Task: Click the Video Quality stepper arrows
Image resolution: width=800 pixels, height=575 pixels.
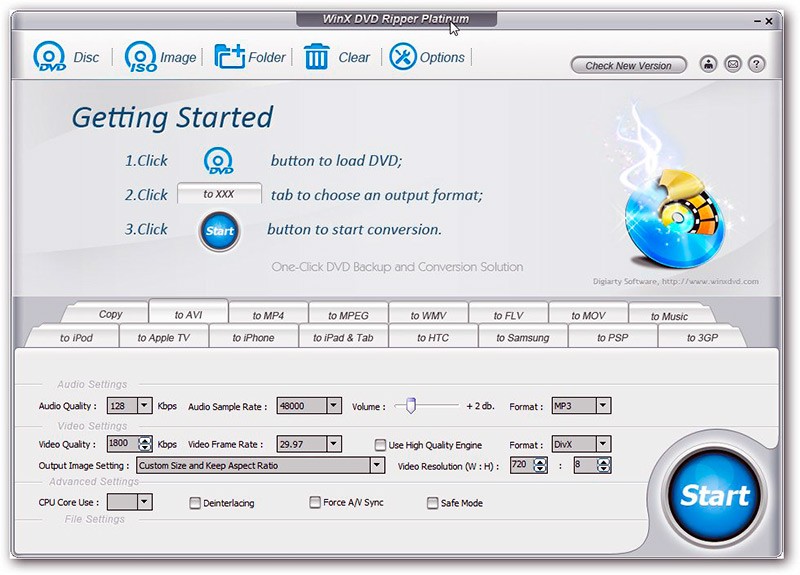Action: click(x=145, y=444)
